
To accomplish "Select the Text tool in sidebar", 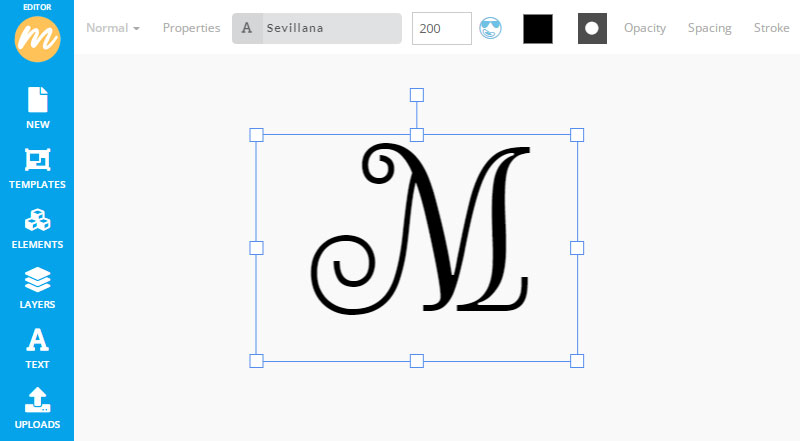I will tap(37, 348).
